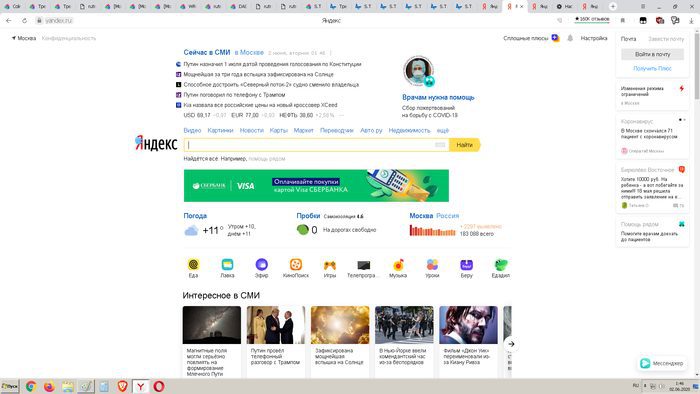
Task: Click the Найти search button
Action: (x=465, y=145)
